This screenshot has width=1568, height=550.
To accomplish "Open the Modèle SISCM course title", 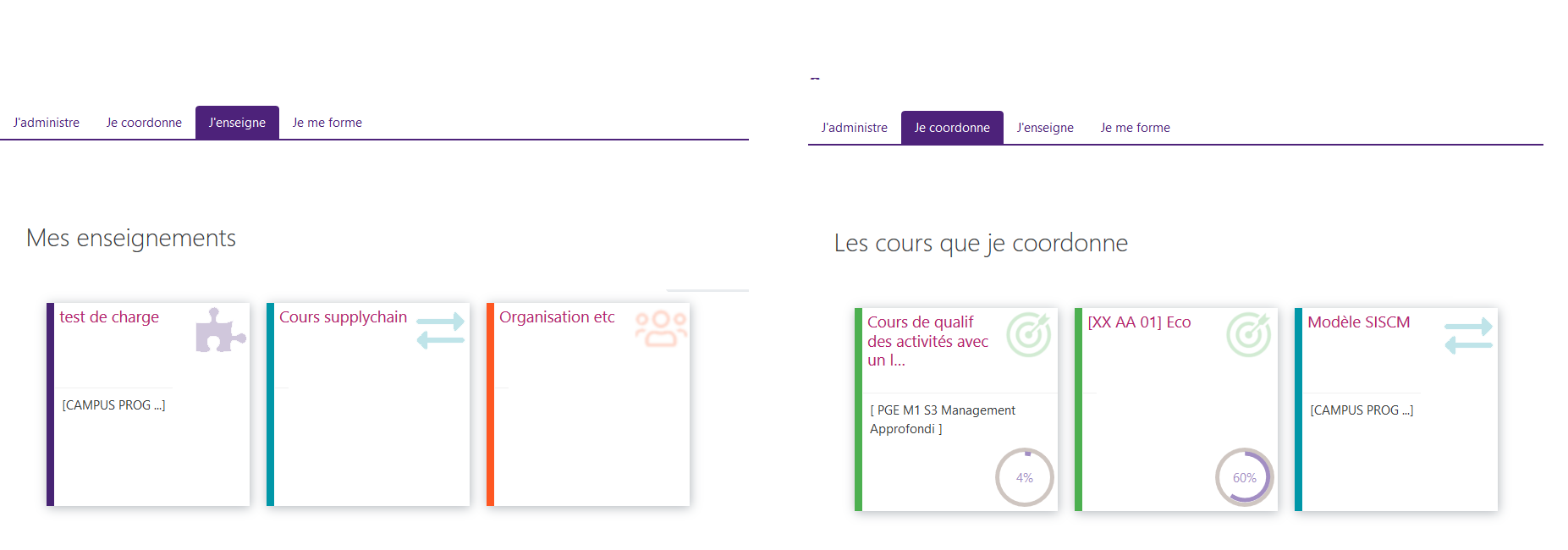I will (x=1358, y=322).
